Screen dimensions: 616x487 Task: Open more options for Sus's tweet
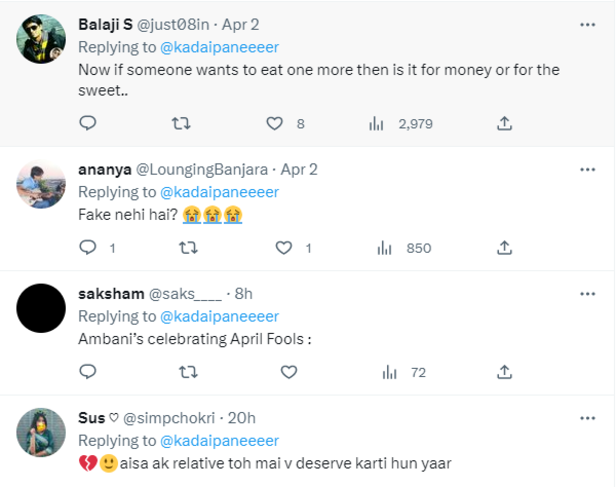[x=588, y=418]
